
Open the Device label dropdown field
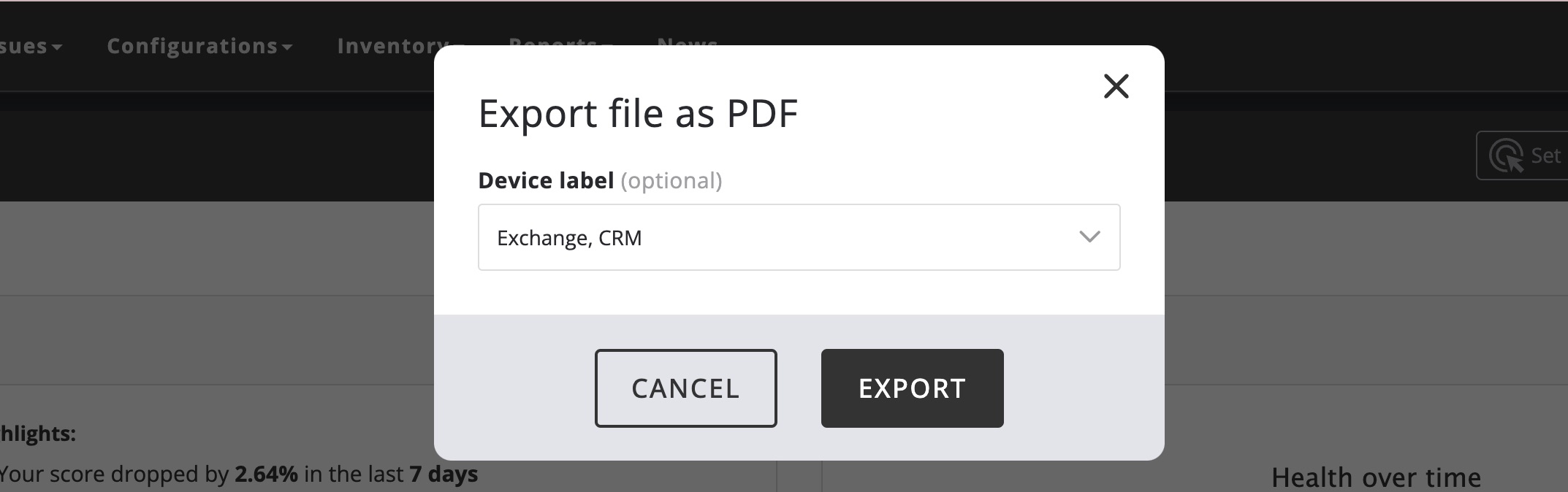click(798, 237)
